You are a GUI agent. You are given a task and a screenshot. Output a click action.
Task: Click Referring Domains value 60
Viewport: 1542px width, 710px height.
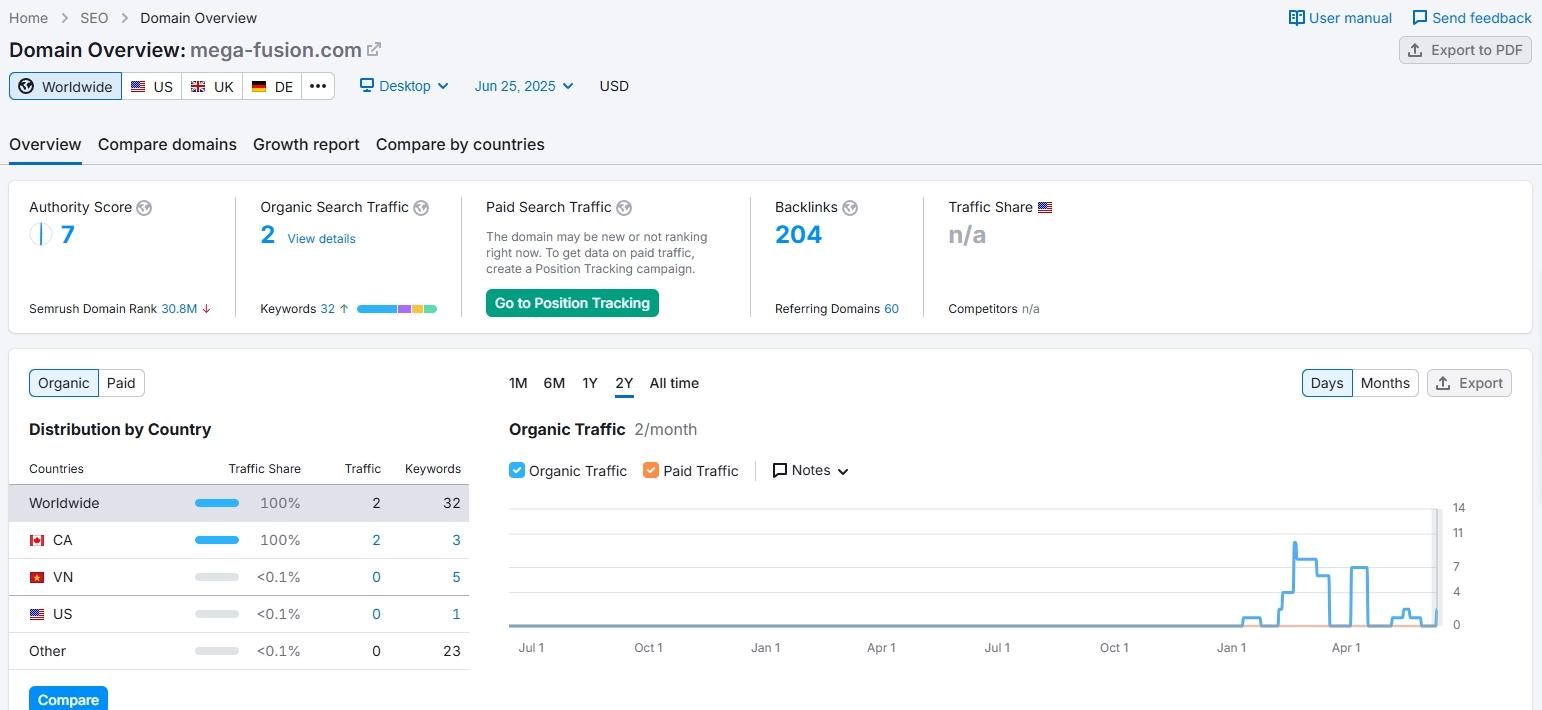click(x=891, y=309)
